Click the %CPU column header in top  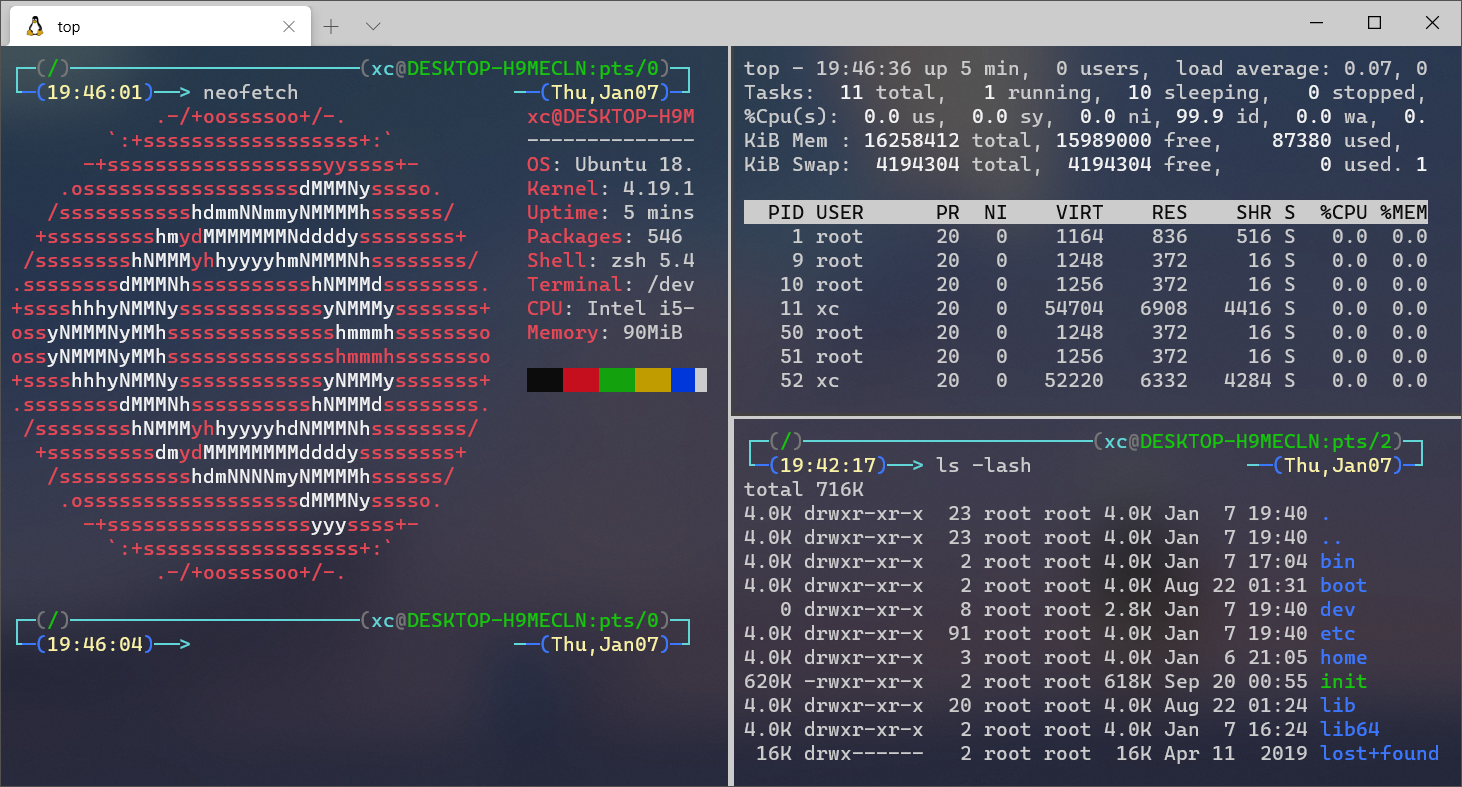tap(1343, 213)
